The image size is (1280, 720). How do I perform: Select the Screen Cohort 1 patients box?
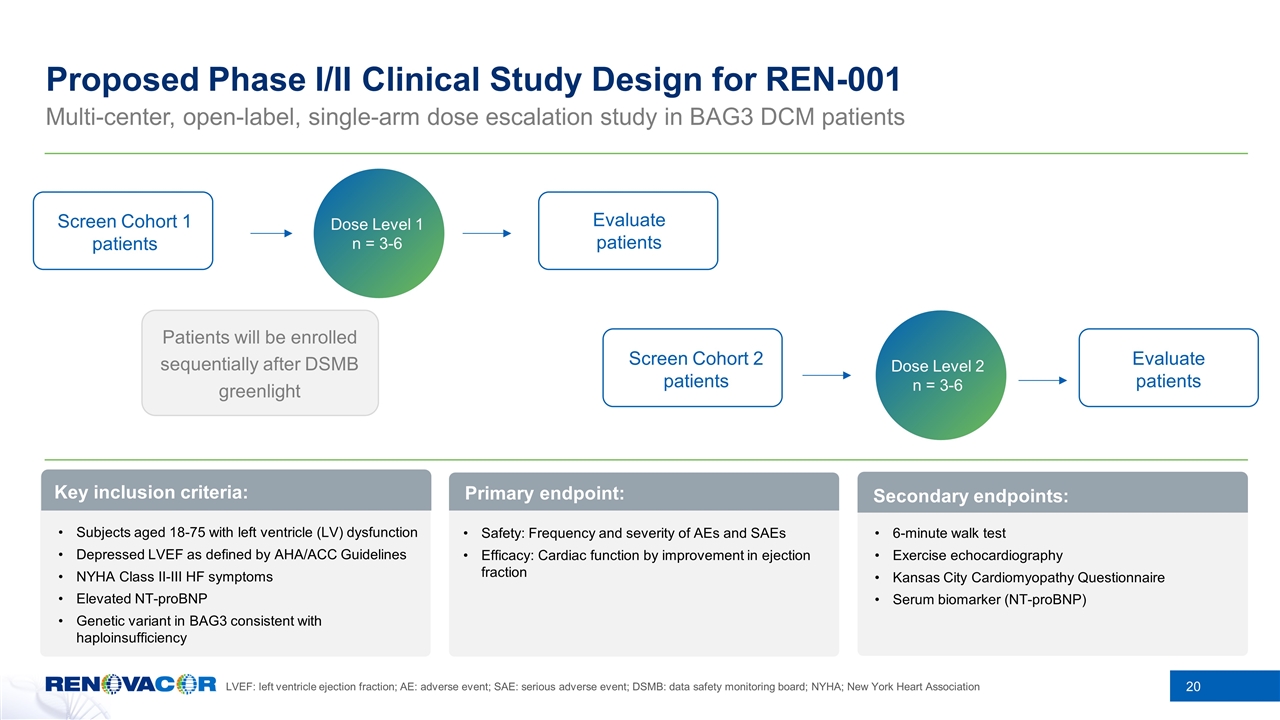(123, 231)
